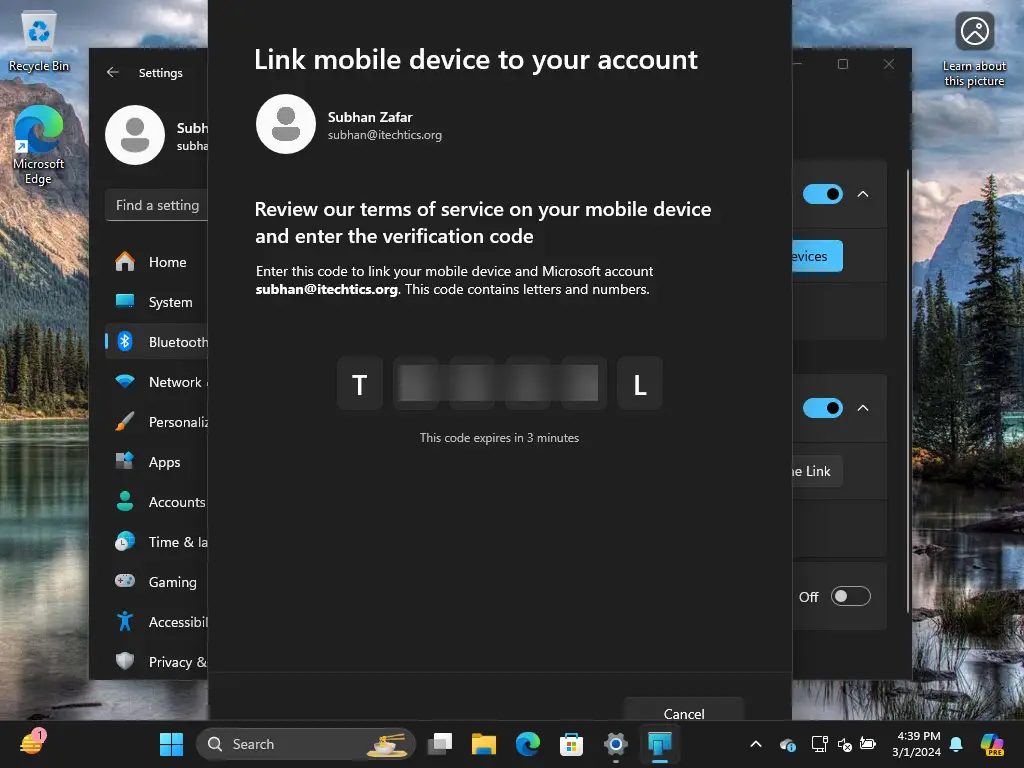Open Personalization in the Settings sidebar

coord(157,422)
